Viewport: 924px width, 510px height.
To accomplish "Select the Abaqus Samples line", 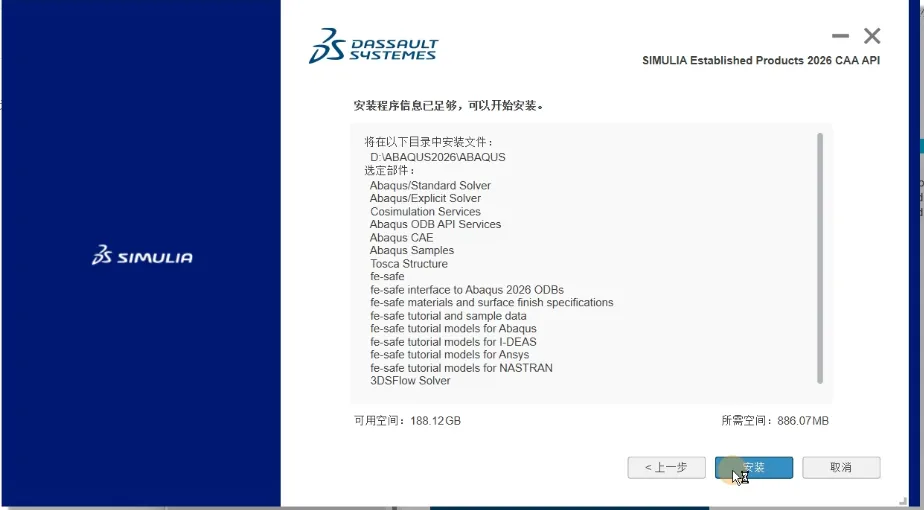I will 412,251.
